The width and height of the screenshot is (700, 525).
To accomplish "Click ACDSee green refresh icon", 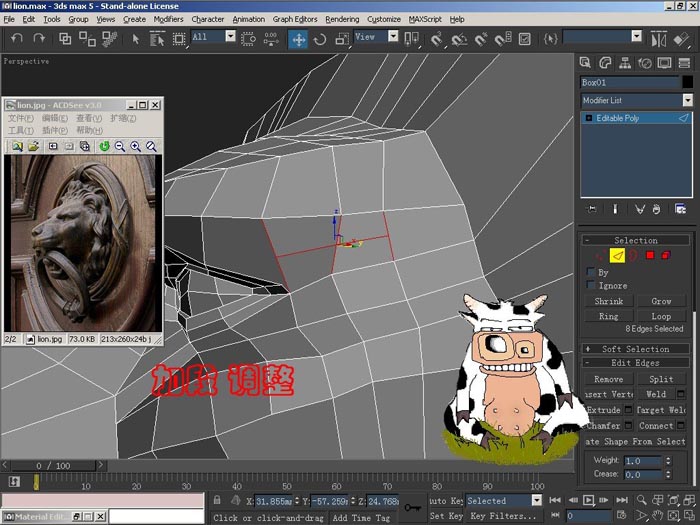I will tap(104, 146).
